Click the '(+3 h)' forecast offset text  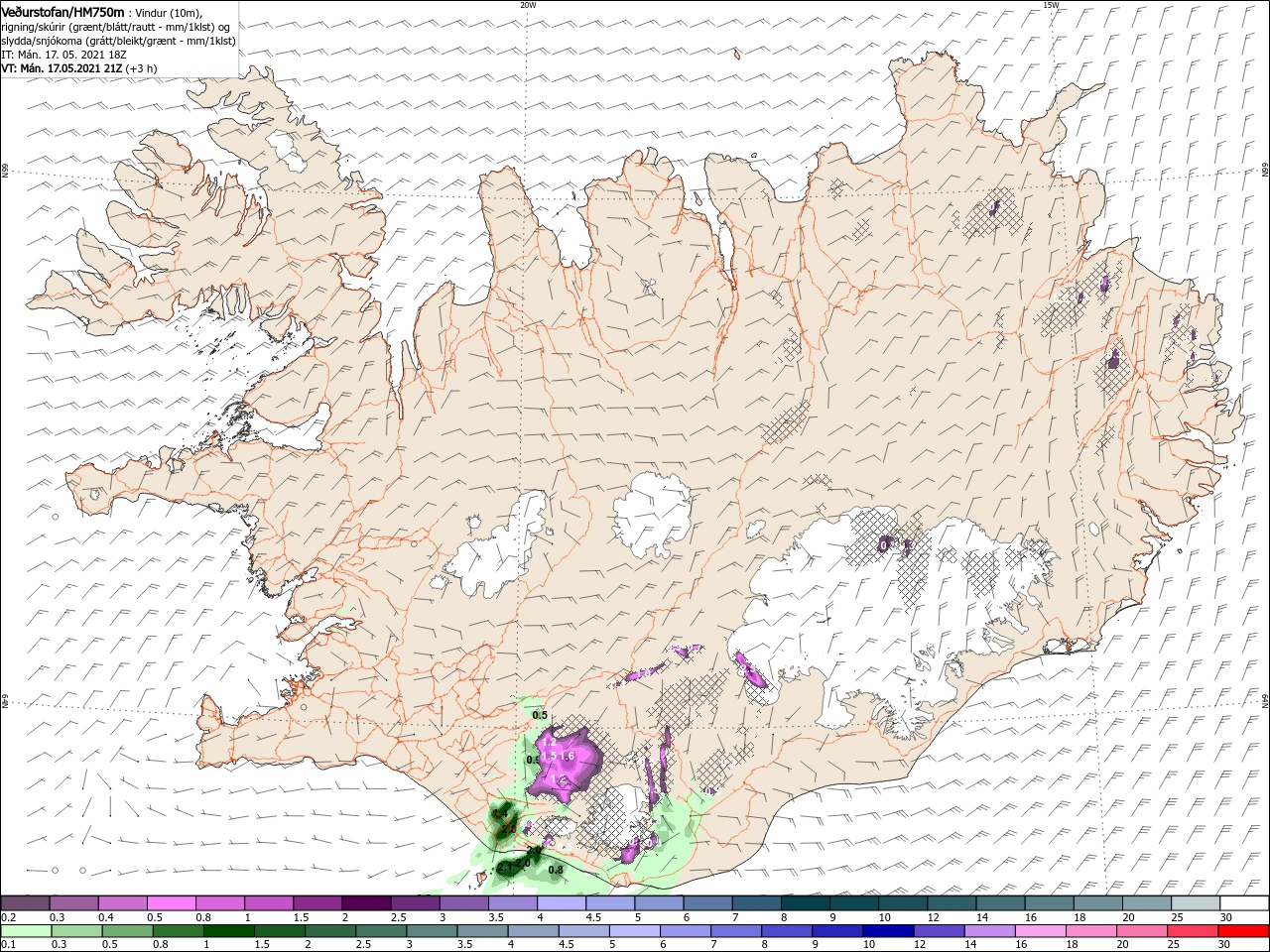[140, 68]
